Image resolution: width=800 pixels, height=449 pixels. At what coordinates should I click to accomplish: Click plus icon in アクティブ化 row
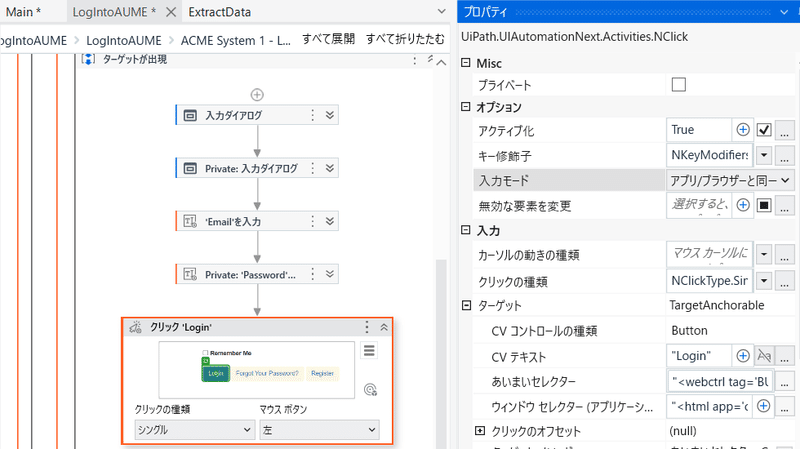click(743, 130)
